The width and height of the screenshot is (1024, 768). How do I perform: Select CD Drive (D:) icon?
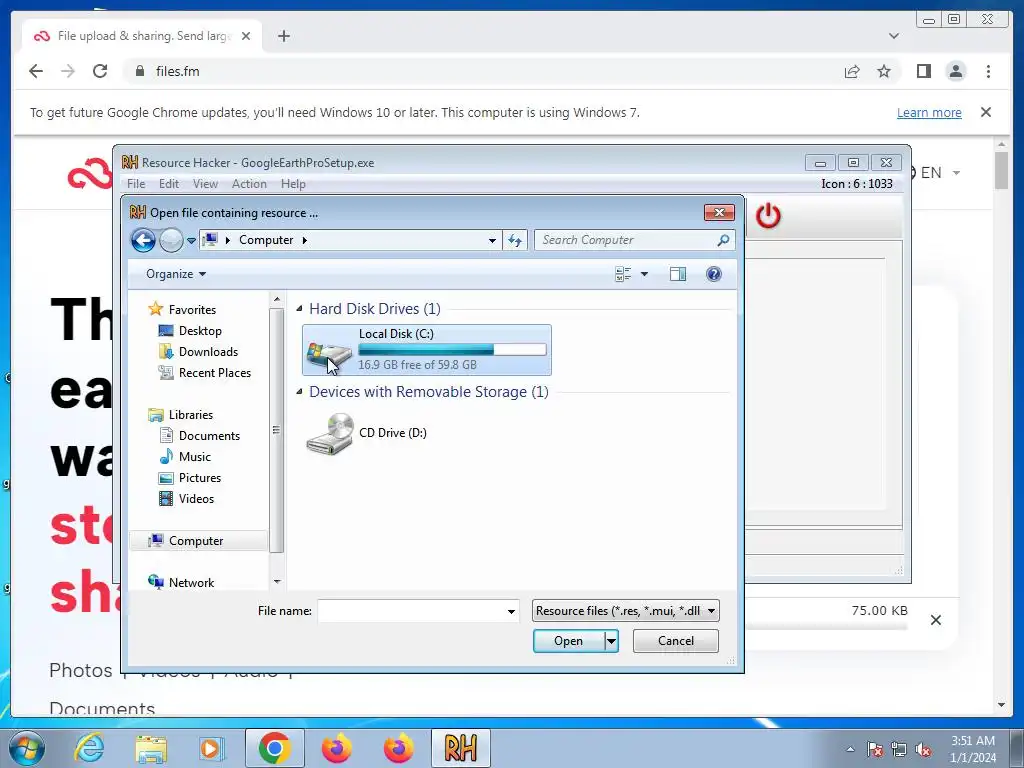click(x=330, y=434)
